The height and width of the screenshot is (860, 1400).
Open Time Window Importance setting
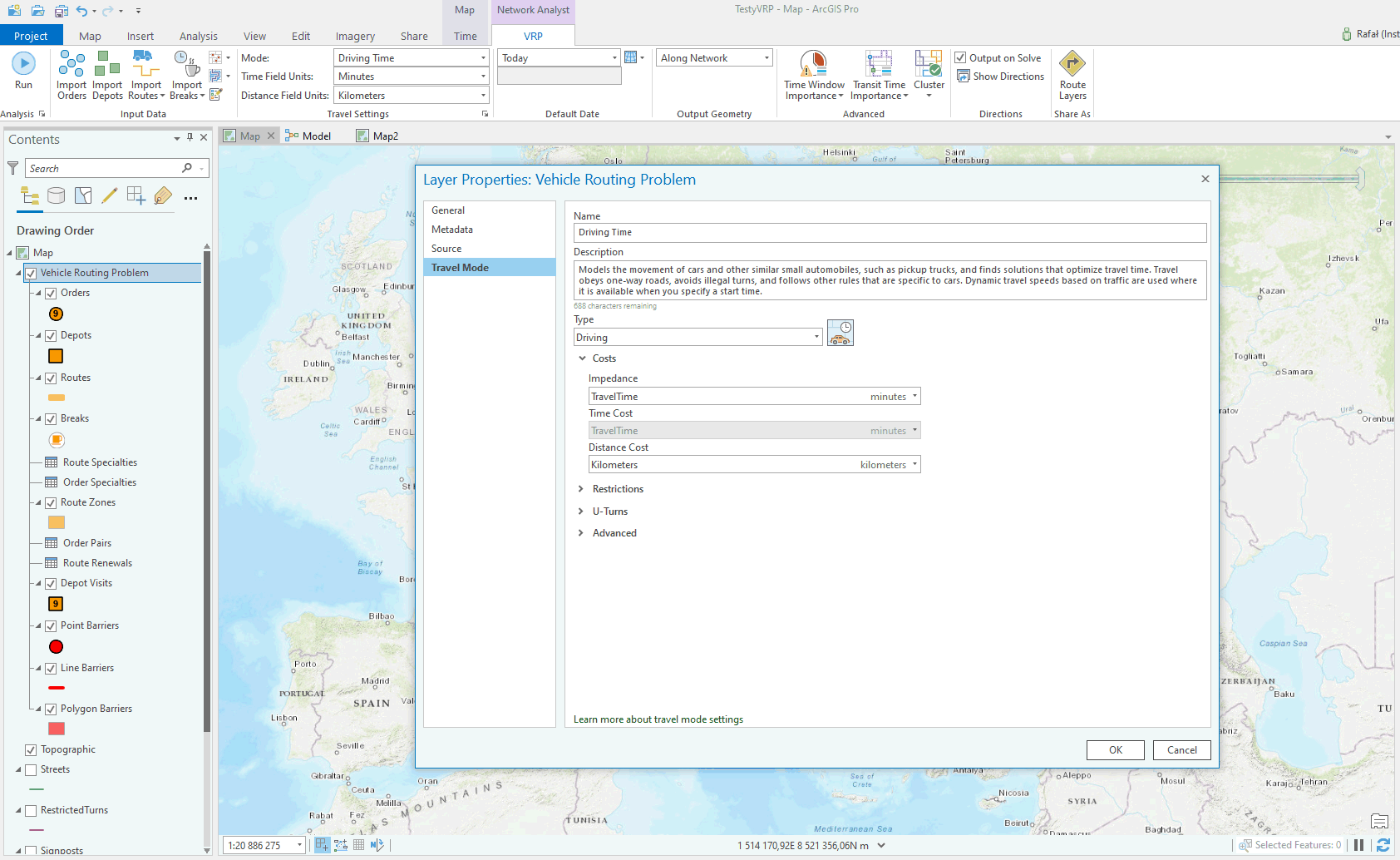point(814,76)
